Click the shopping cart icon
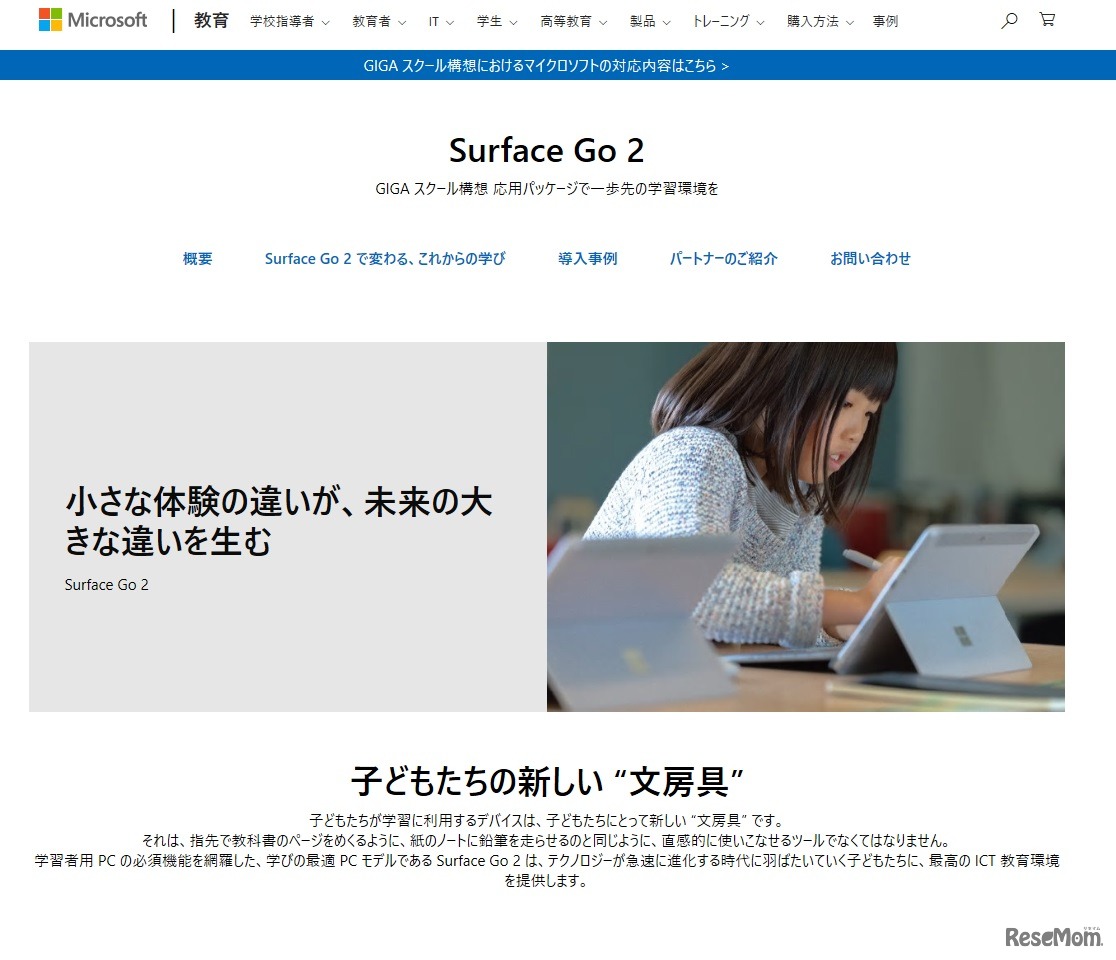The height and width of the screenshot is (960, 1116). point(1046,19)
